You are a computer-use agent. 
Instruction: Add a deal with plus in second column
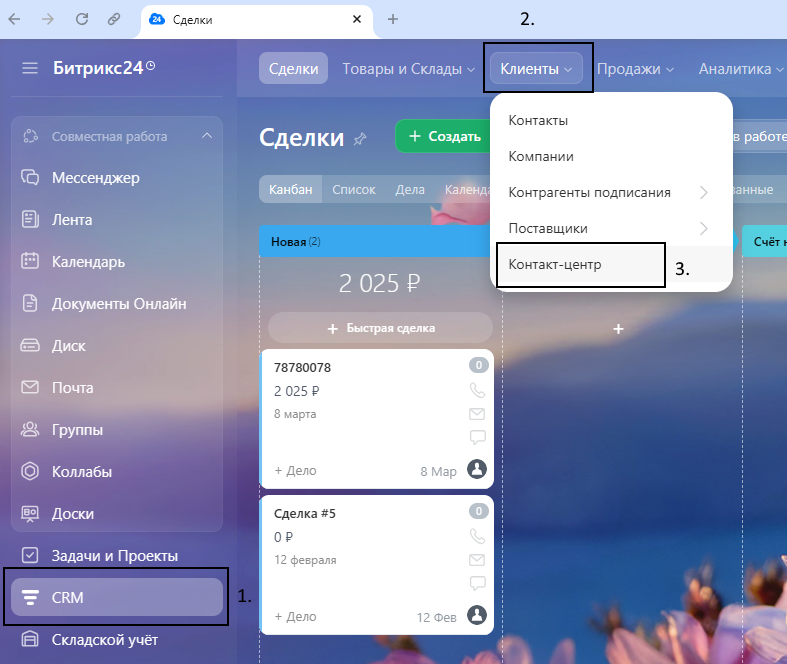coord(618,329)
